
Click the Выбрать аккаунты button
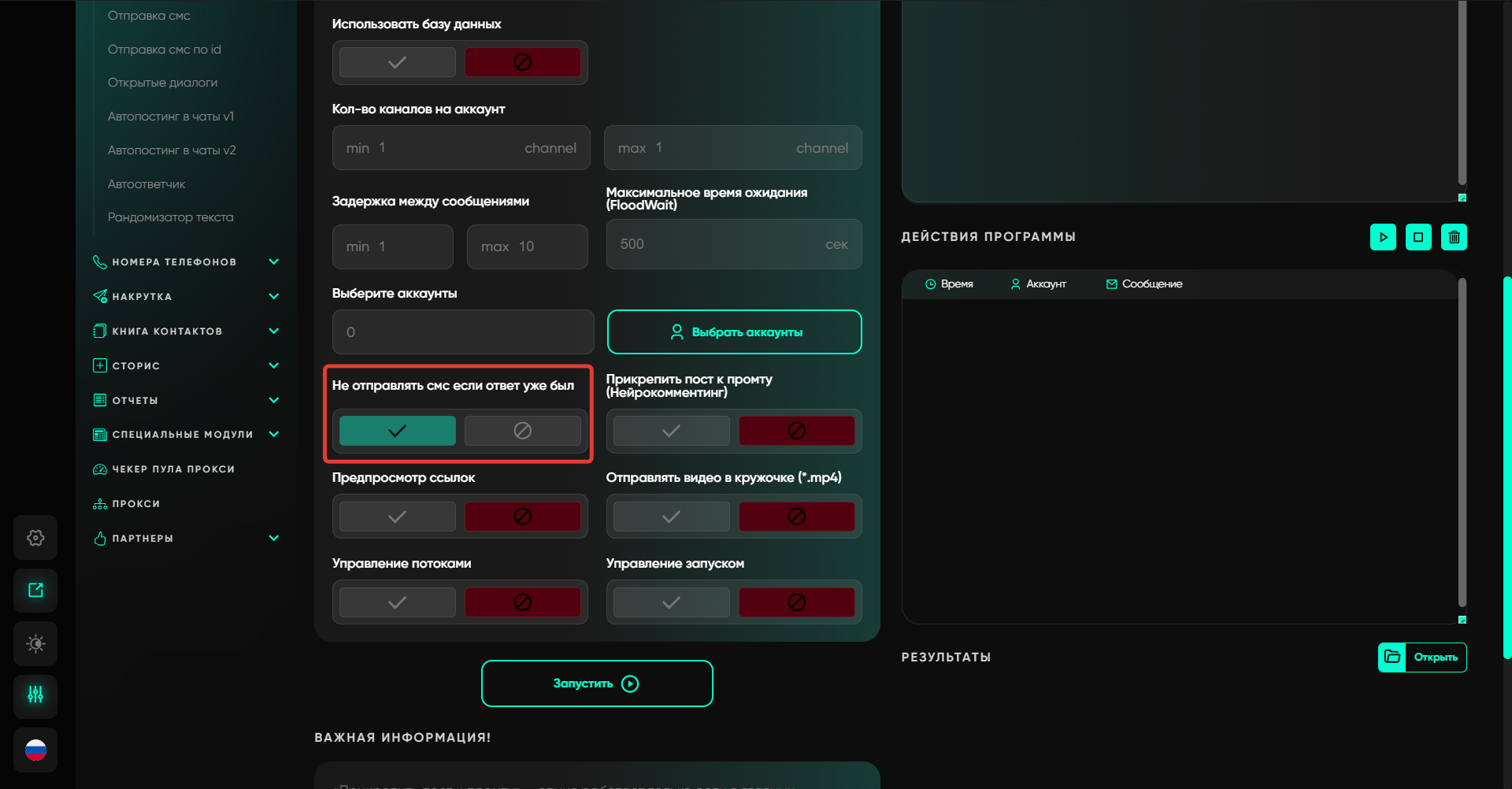tap(734, 332)
